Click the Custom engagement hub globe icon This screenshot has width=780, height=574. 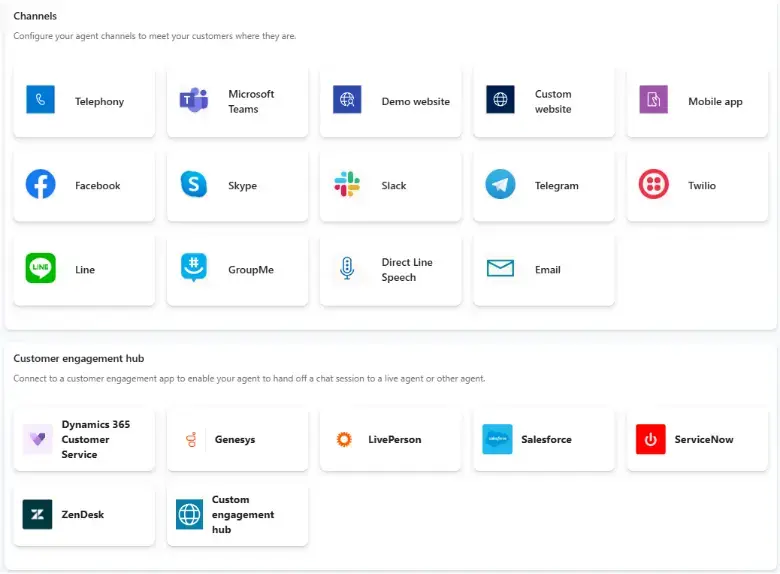tap(189, 514)
